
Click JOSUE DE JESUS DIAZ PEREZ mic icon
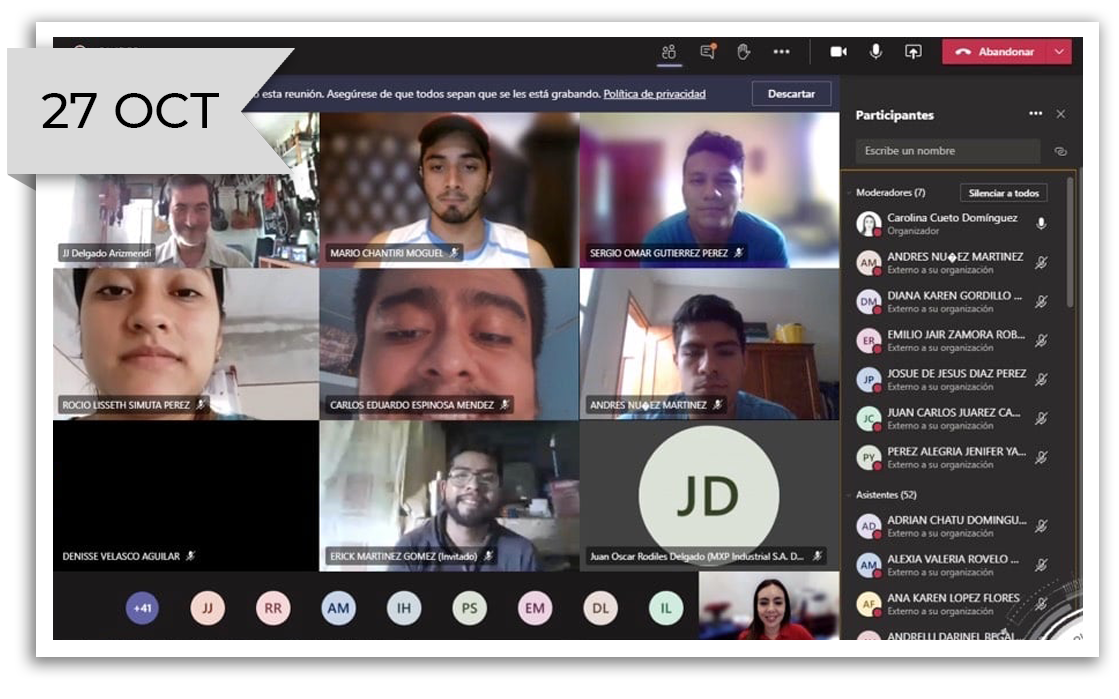1041,379
